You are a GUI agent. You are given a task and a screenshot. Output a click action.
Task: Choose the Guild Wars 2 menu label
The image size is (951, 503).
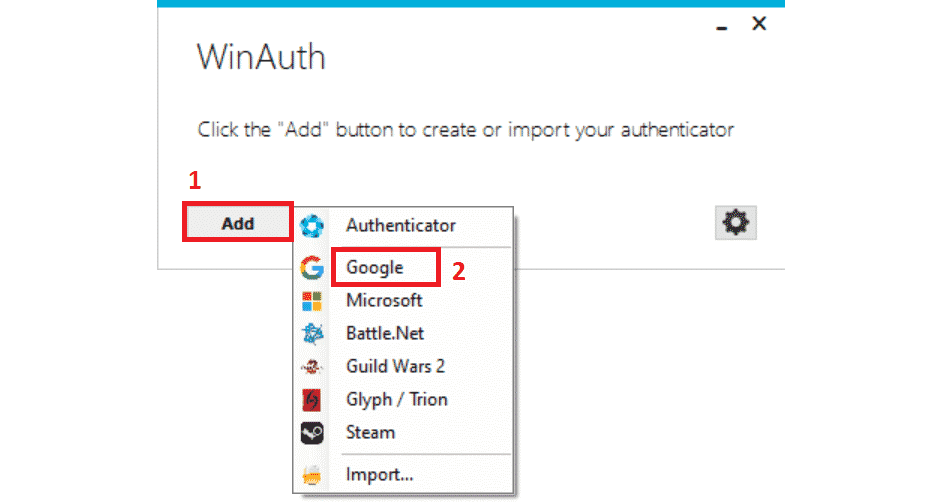pos(395,367)
